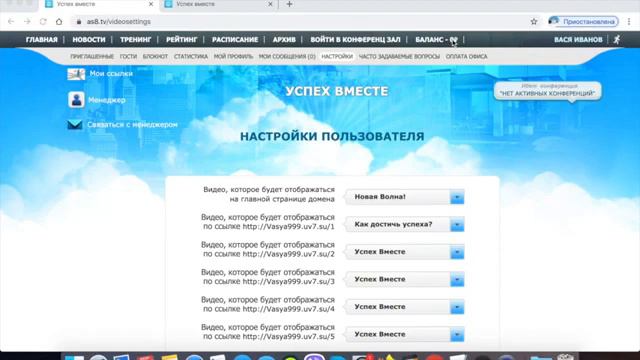
Task: Open the browser home icon
Action: pyautogui.click(x=59, y=22)
